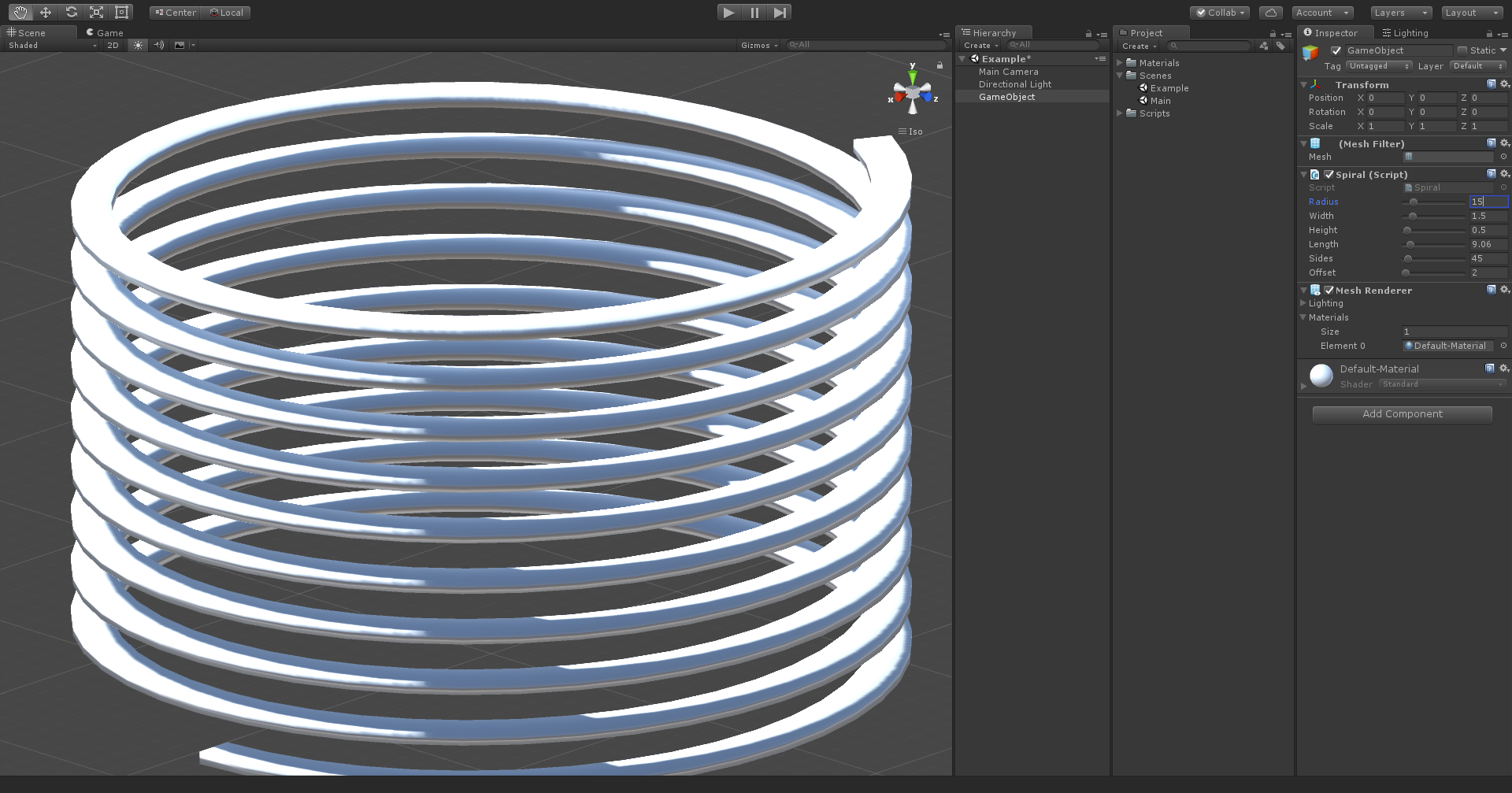Toggle Local handle rotation
The image size is (1512, 793).
(226, 13)
